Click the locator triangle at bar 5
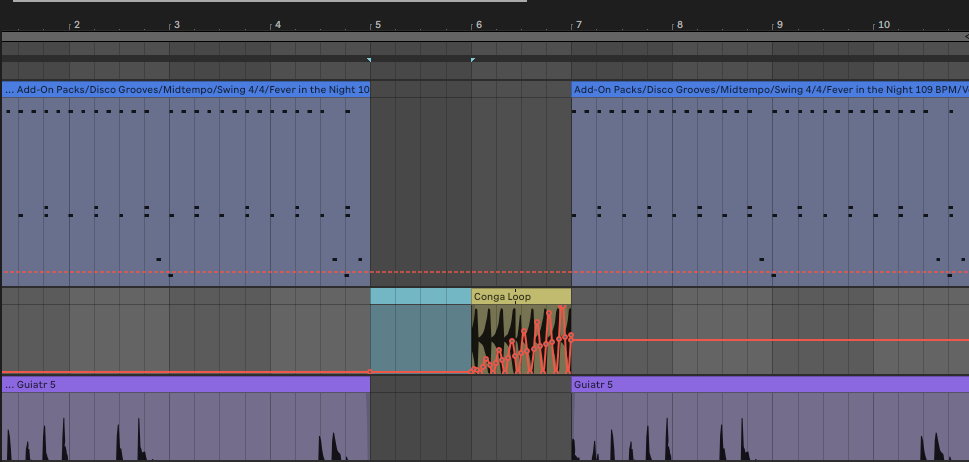Viewport: 969px width, 462px height. click(x=370, y=61)
